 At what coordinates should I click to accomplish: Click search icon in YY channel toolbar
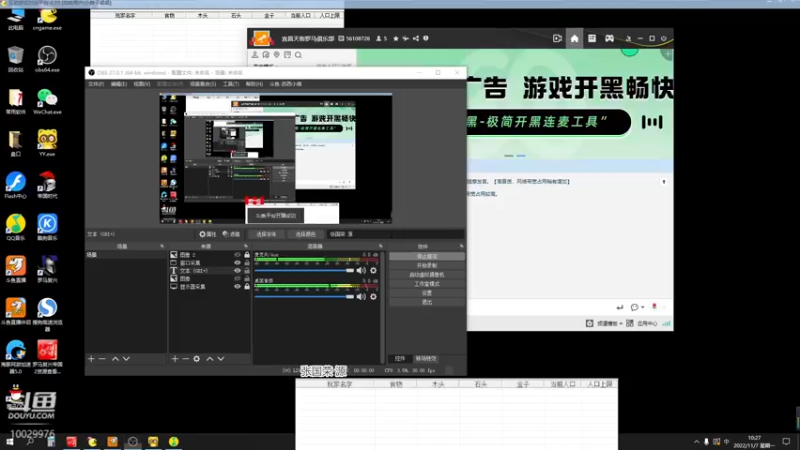(x=298, y=55)
